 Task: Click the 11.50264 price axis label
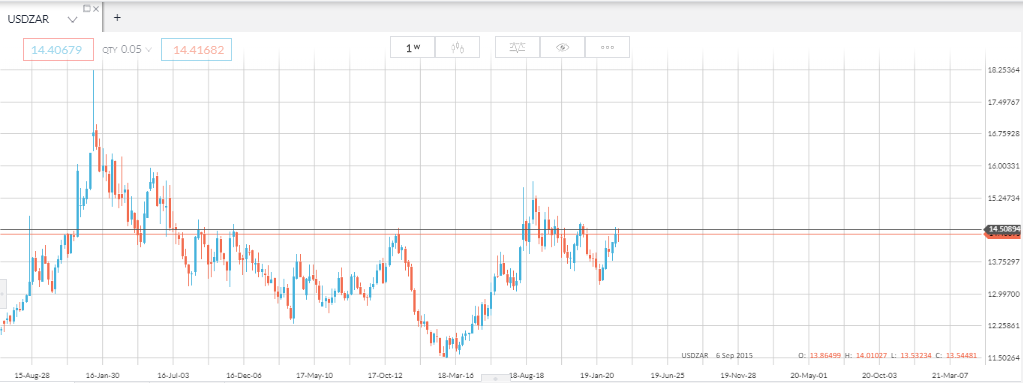pyautogui.click(x=1003, y=358)
